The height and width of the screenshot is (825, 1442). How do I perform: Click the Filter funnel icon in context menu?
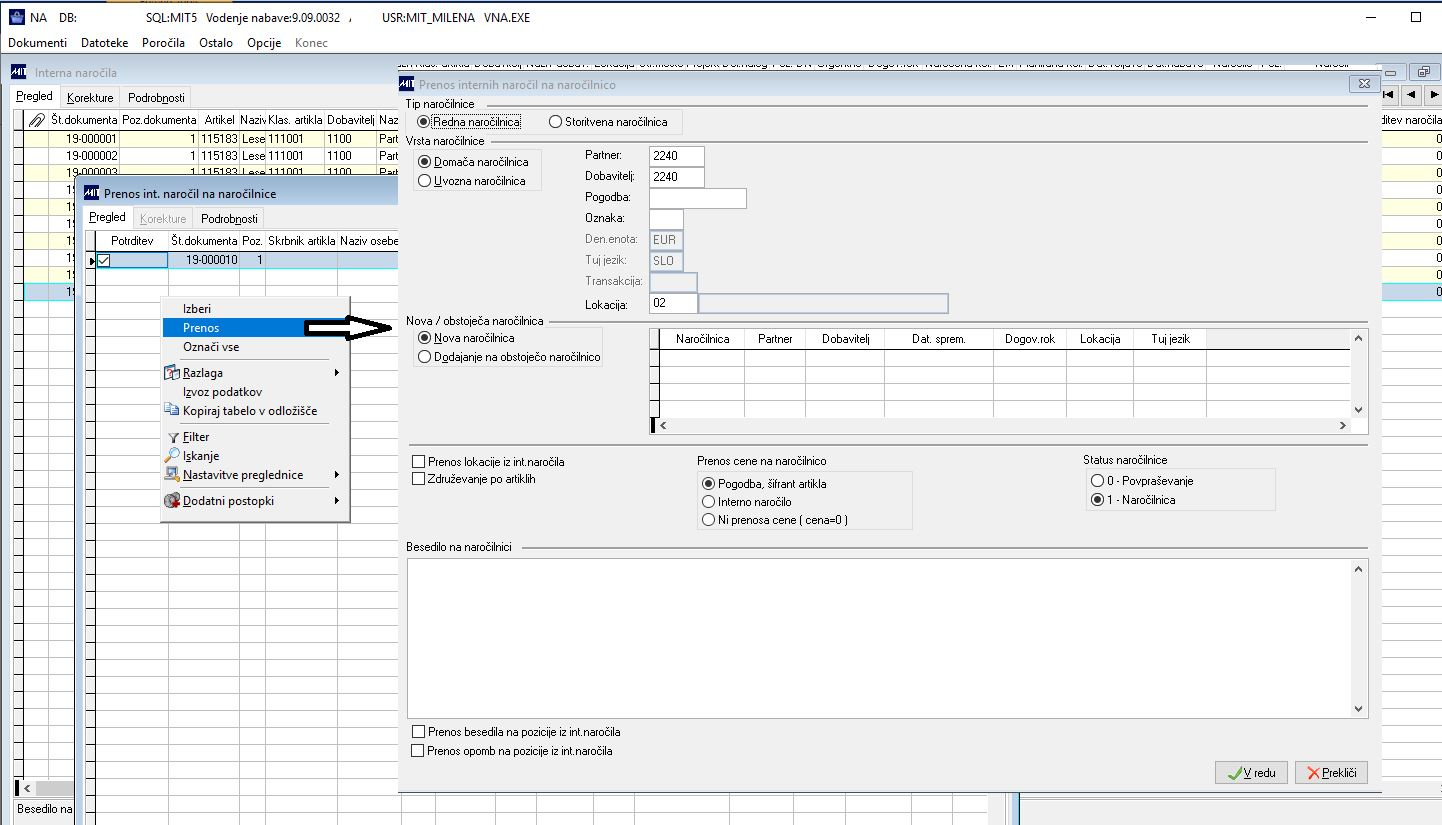point(173,437)
